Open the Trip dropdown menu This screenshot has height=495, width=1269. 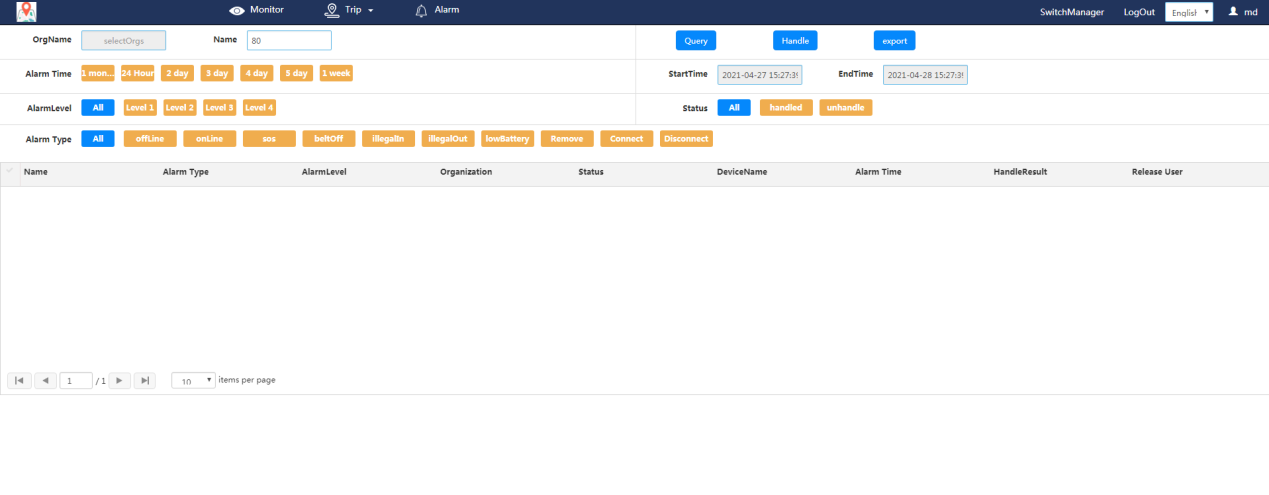(350, 10)
